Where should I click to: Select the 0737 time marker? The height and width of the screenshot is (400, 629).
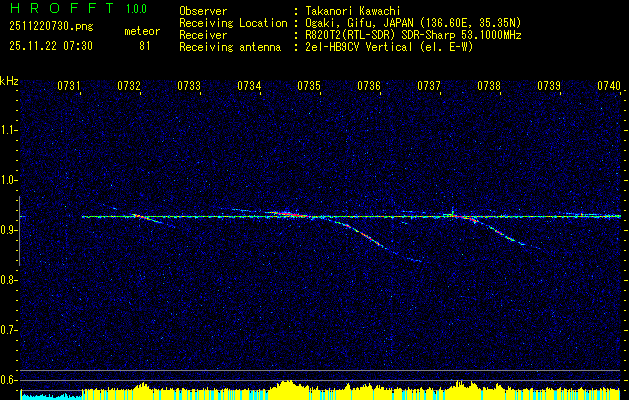coord(429,86)
